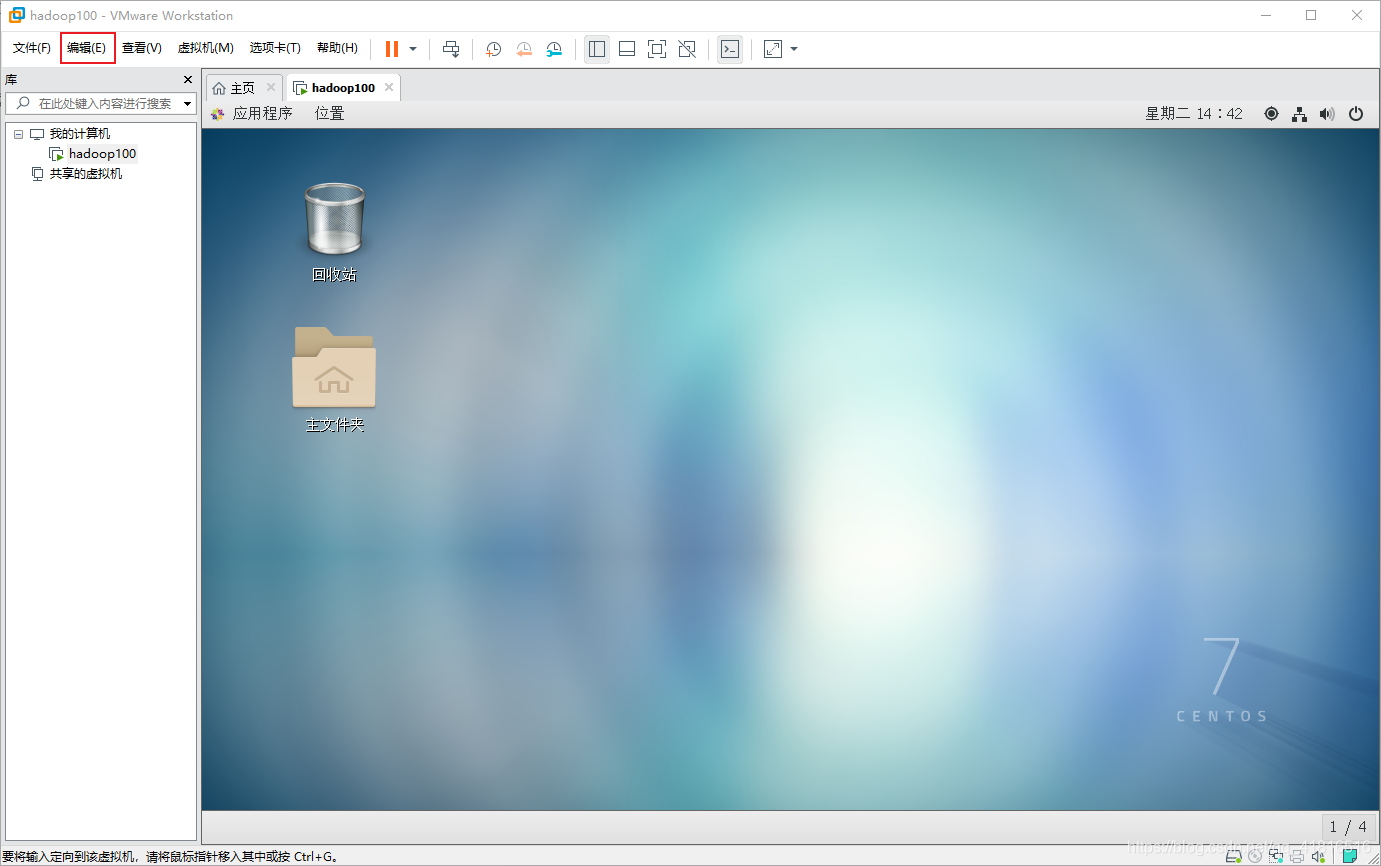Close the library panel
This screenshot has height=866, width=1381.
click(x=187, y=80)
